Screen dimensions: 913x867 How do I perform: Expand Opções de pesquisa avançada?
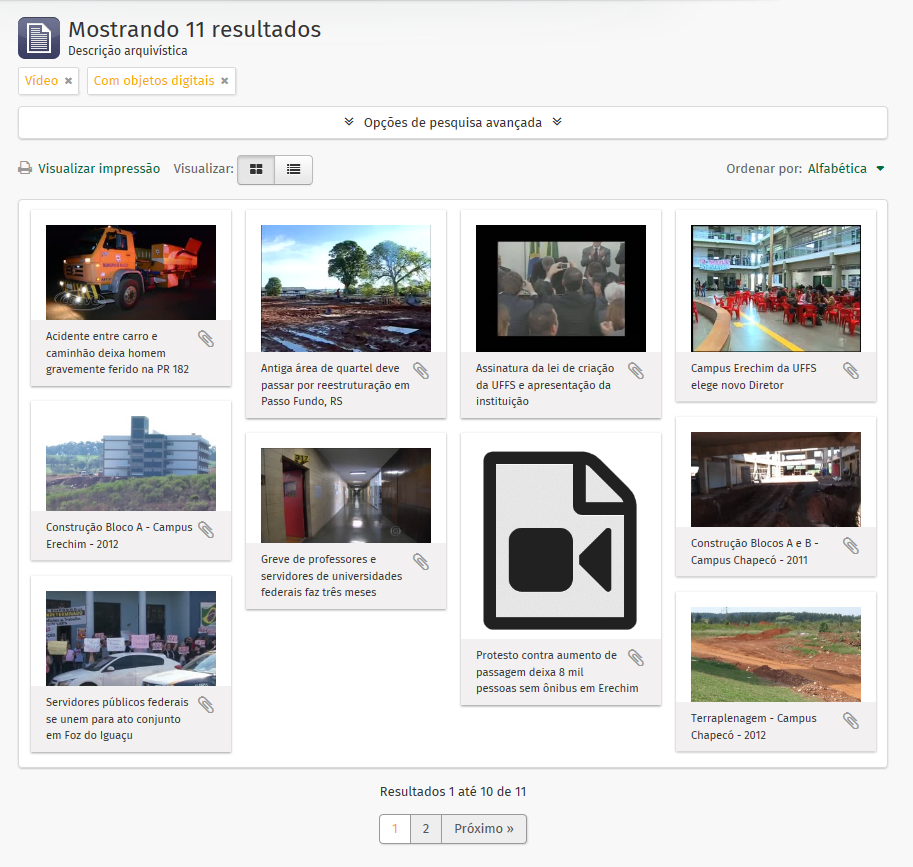click(x=452, y=122)
